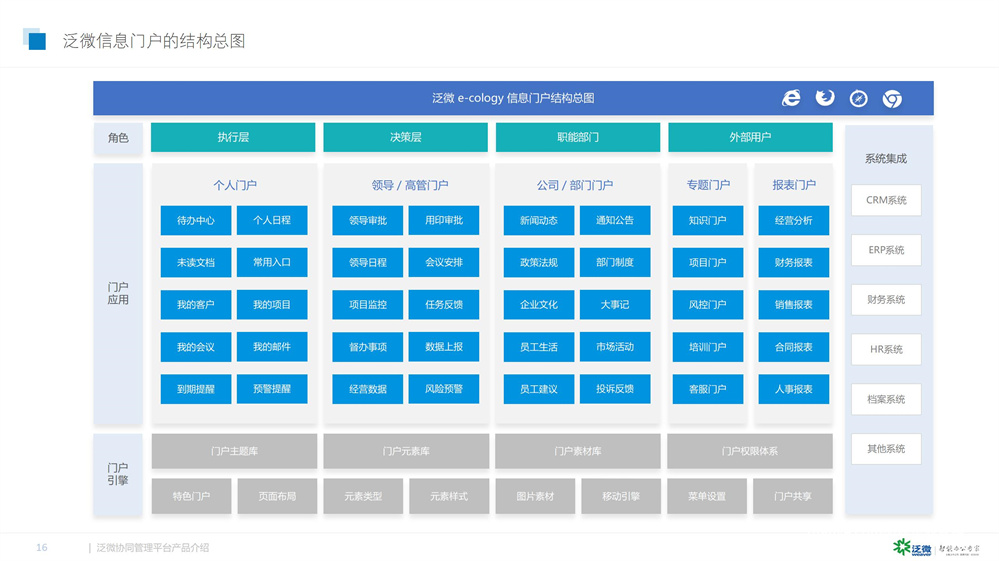Click the 会议安排 tile
Image resolution: width=999 pixels, height=561 pixels.
coord(444,262)
